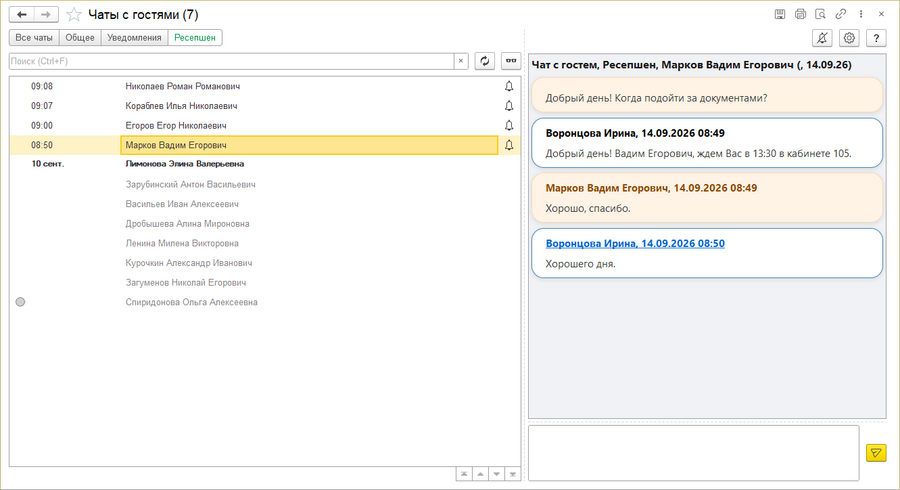Click the back navigation arrow
This screenshot has width=900, height=490.
(22, 14)
